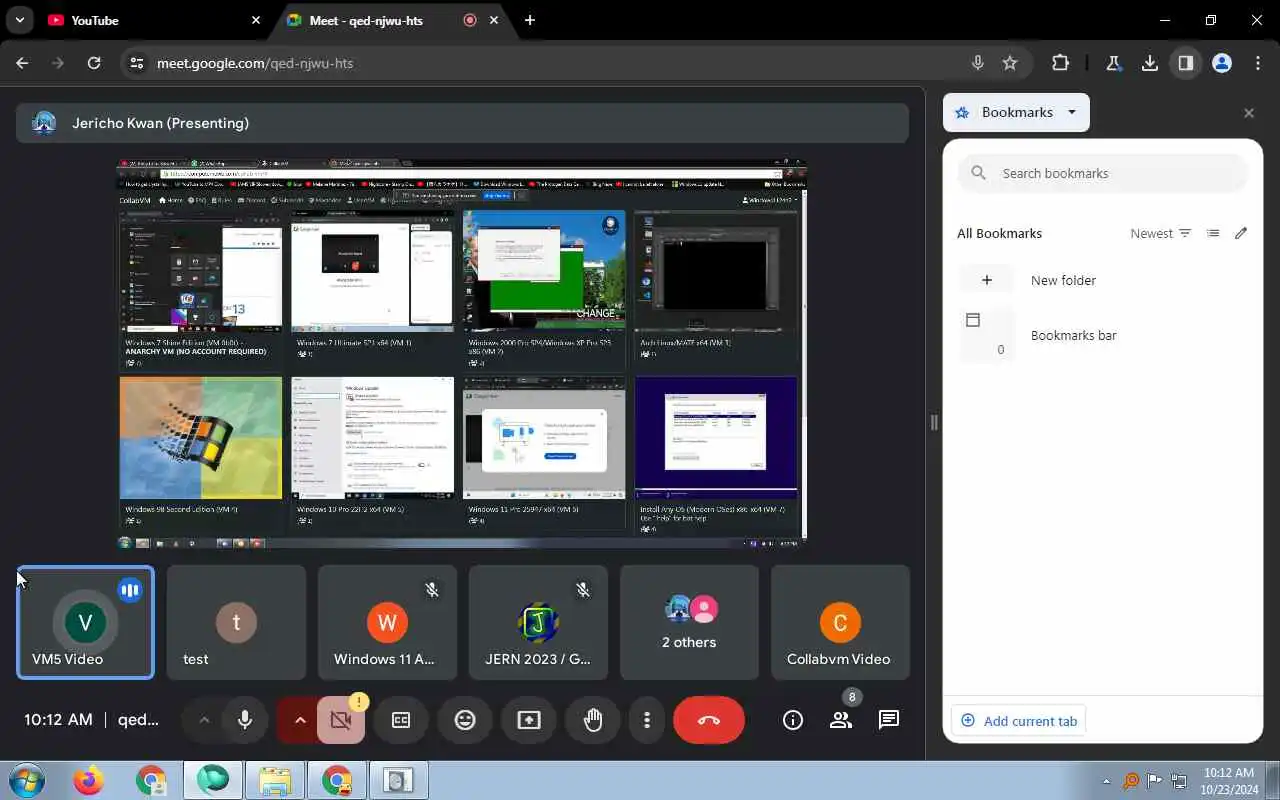Open File Explorer folder on taskbar

275,780
